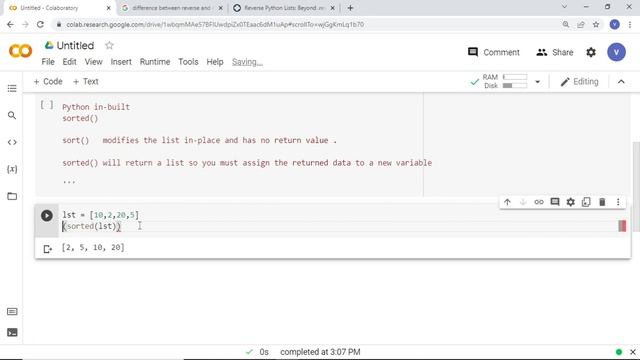Open the RAM Disk resources dropdown arrow
Screen dimensions: 640x360
(538, 82)
